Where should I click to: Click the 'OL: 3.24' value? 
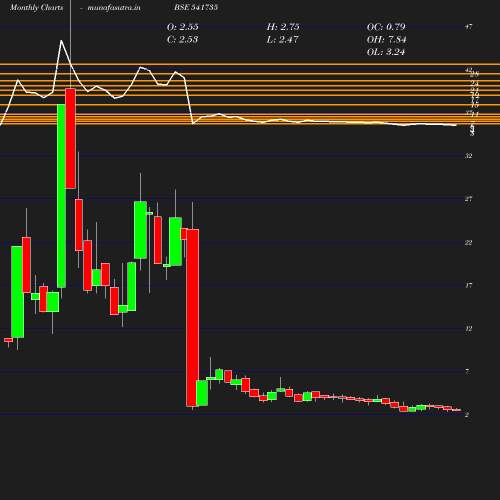[386, 52]
